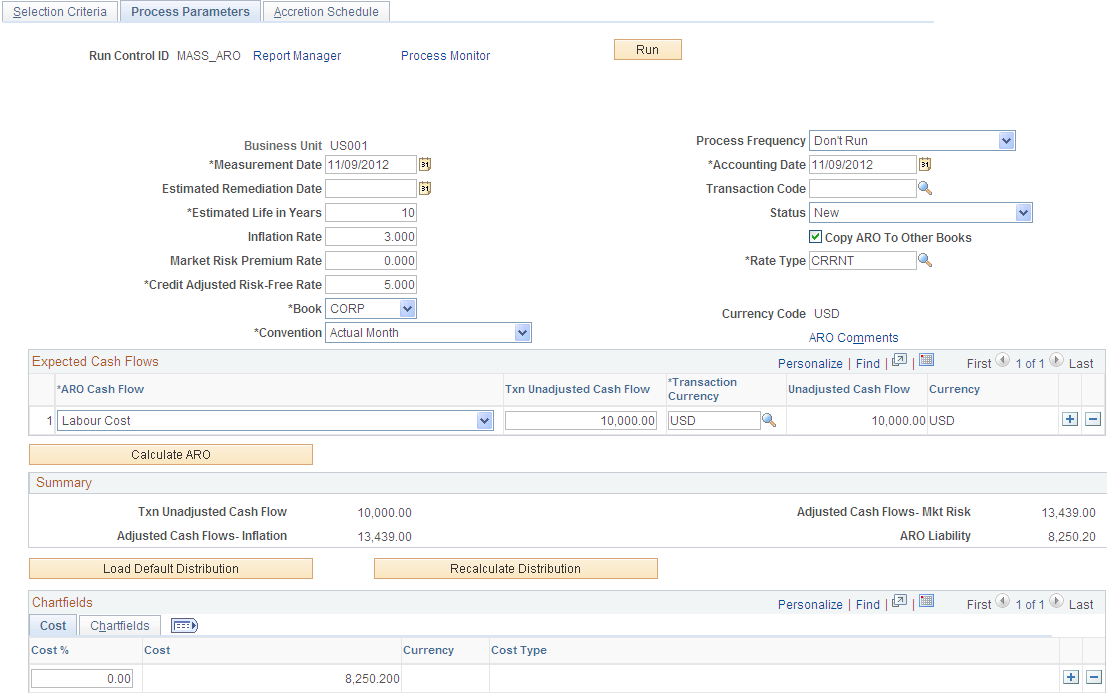Add a row in Chartfields grid
The height and width of the screenshot is (693, 1107).
click(x=1071, y=677)
